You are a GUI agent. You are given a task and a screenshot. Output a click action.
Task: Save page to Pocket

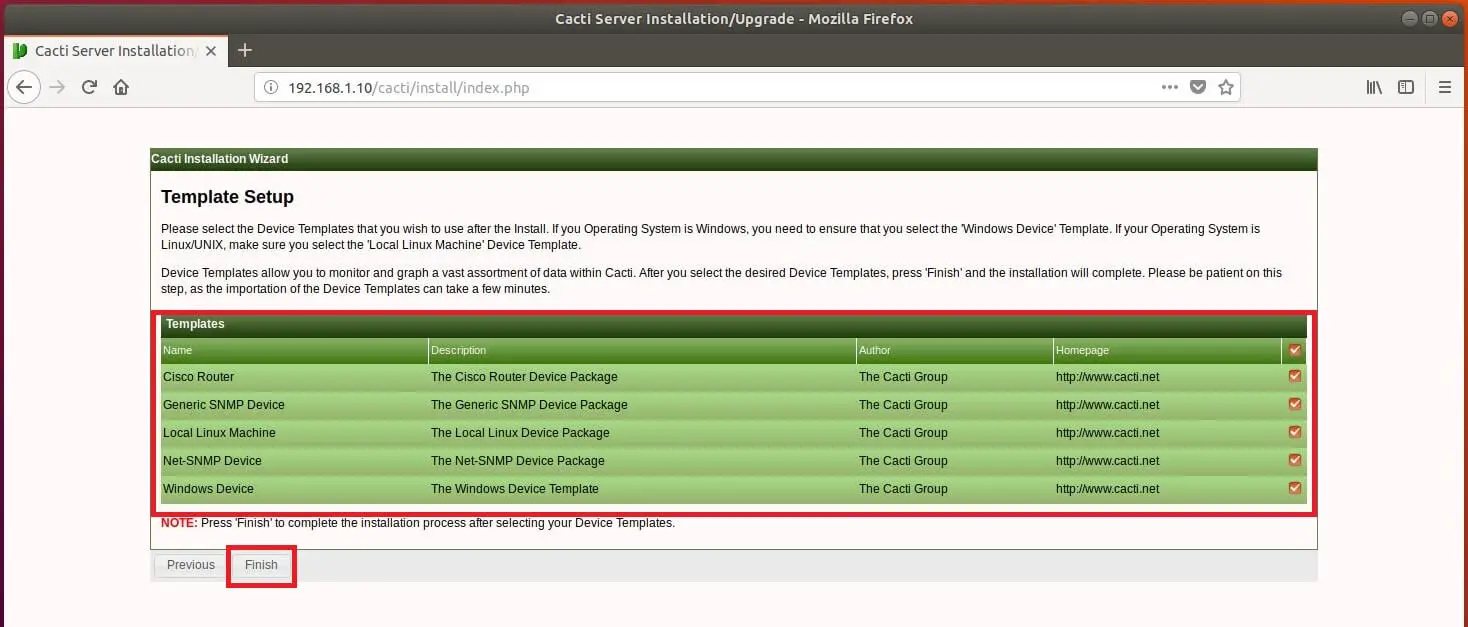coord(1198,87)
